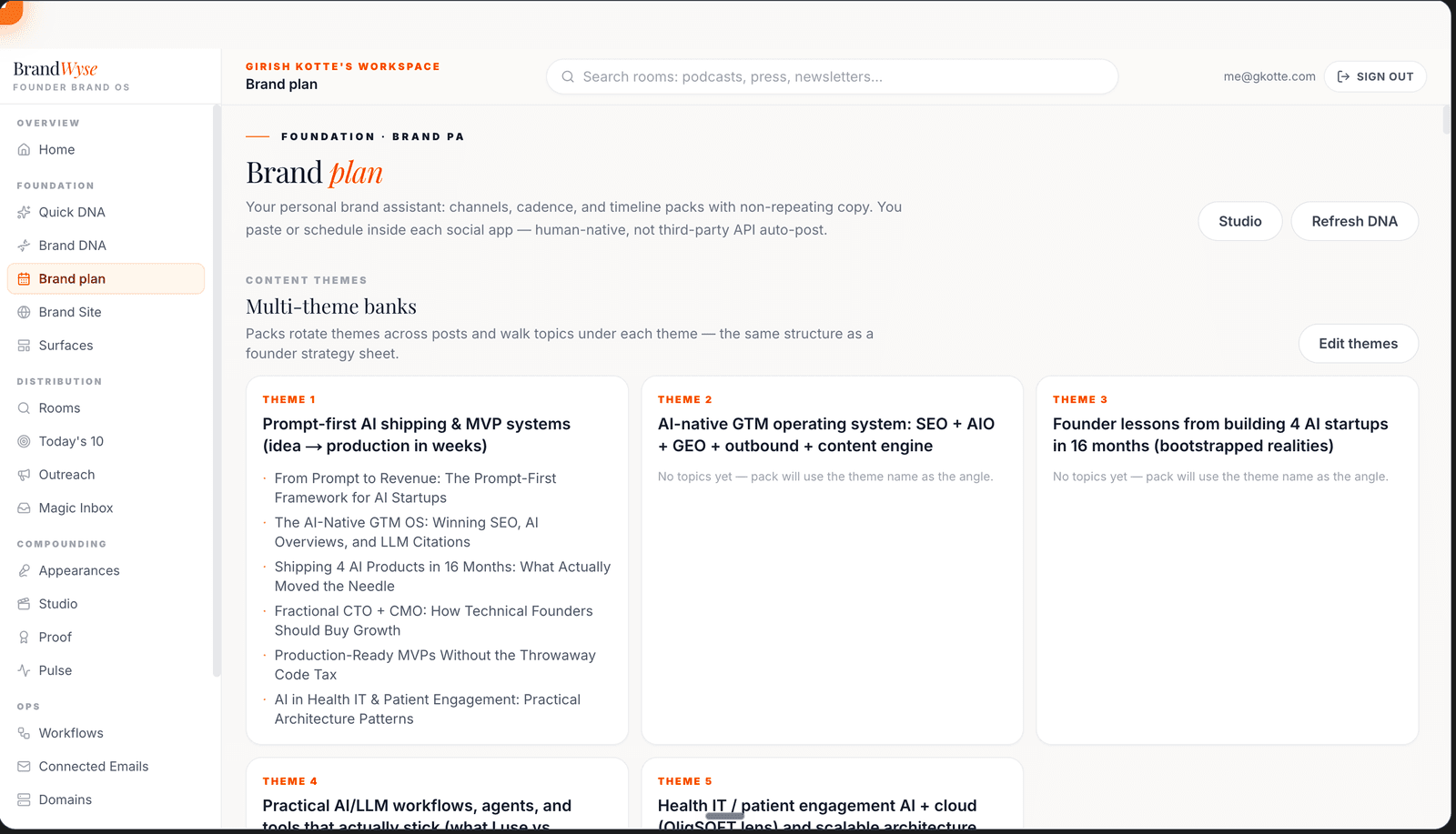Click the sidebar scrollbar

(217, 391)
